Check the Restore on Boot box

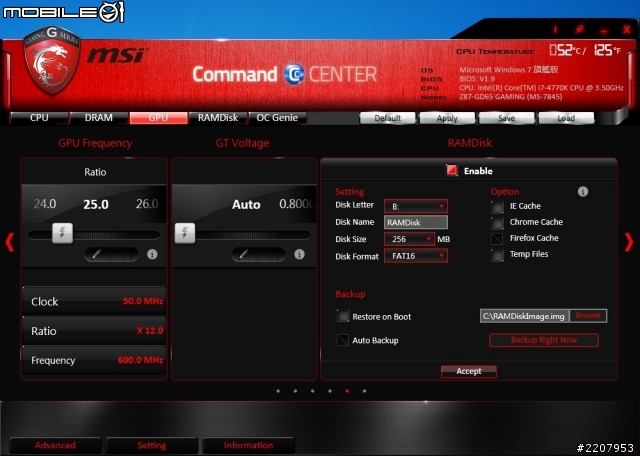coord(343,316)
